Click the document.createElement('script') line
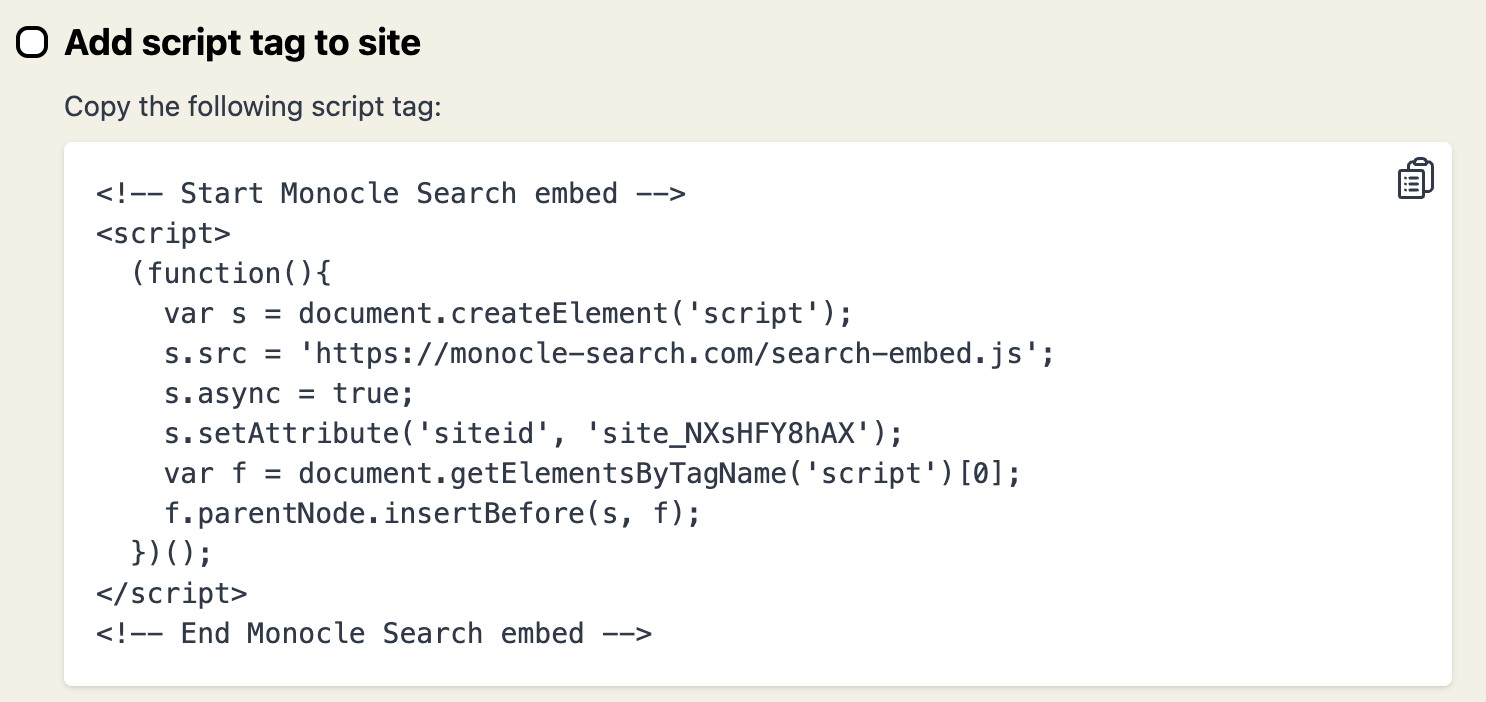Screen dimensions: 1486x702 coord(508,313)
